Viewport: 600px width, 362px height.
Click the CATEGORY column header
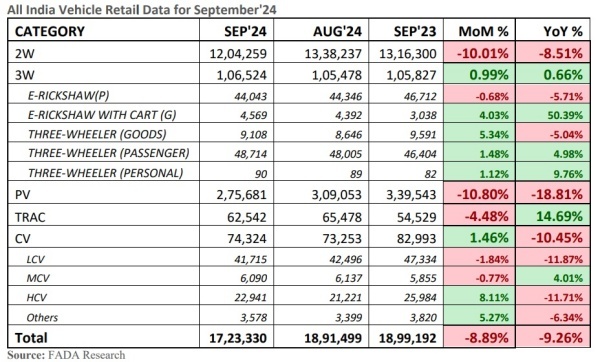tap(49, 31)
